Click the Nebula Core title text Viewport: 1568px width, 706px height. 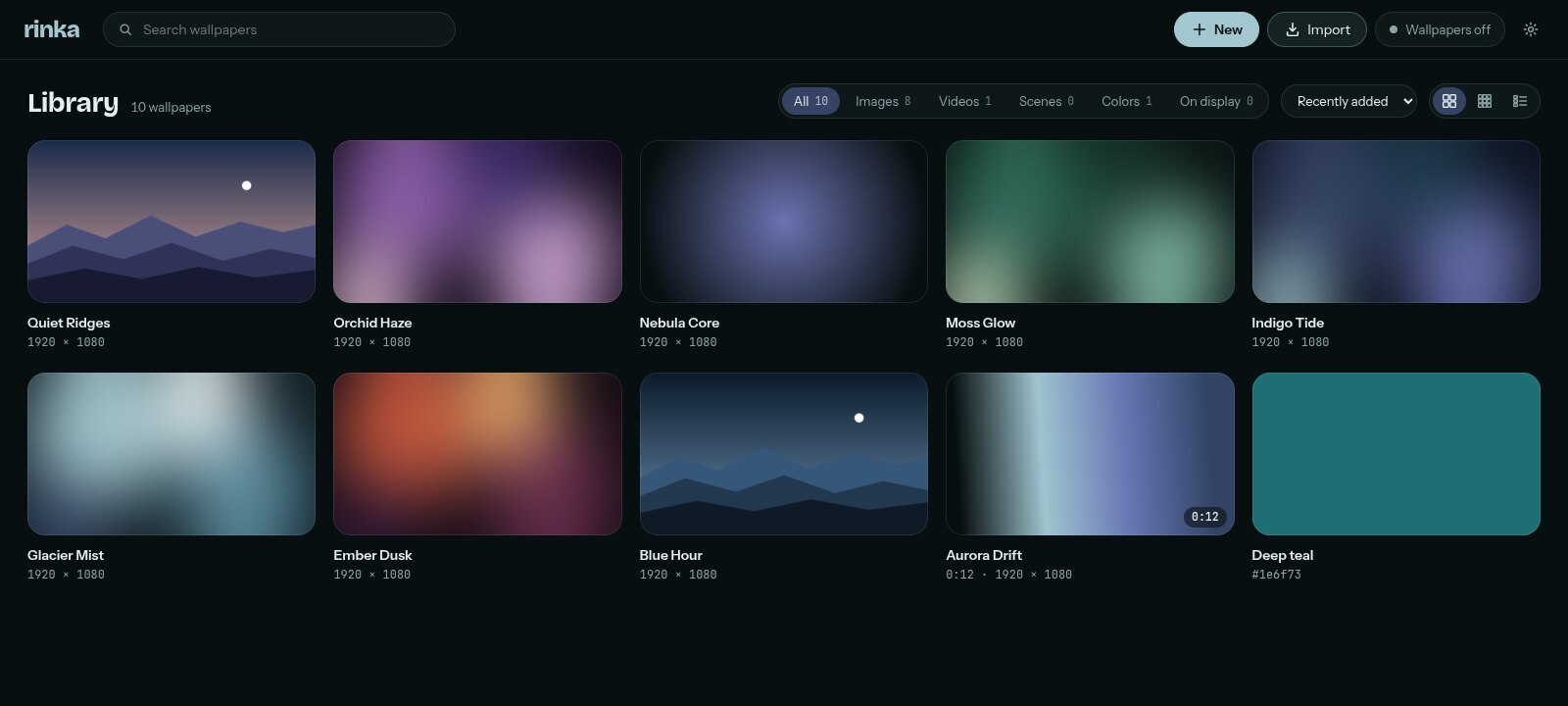pos(679,323)
